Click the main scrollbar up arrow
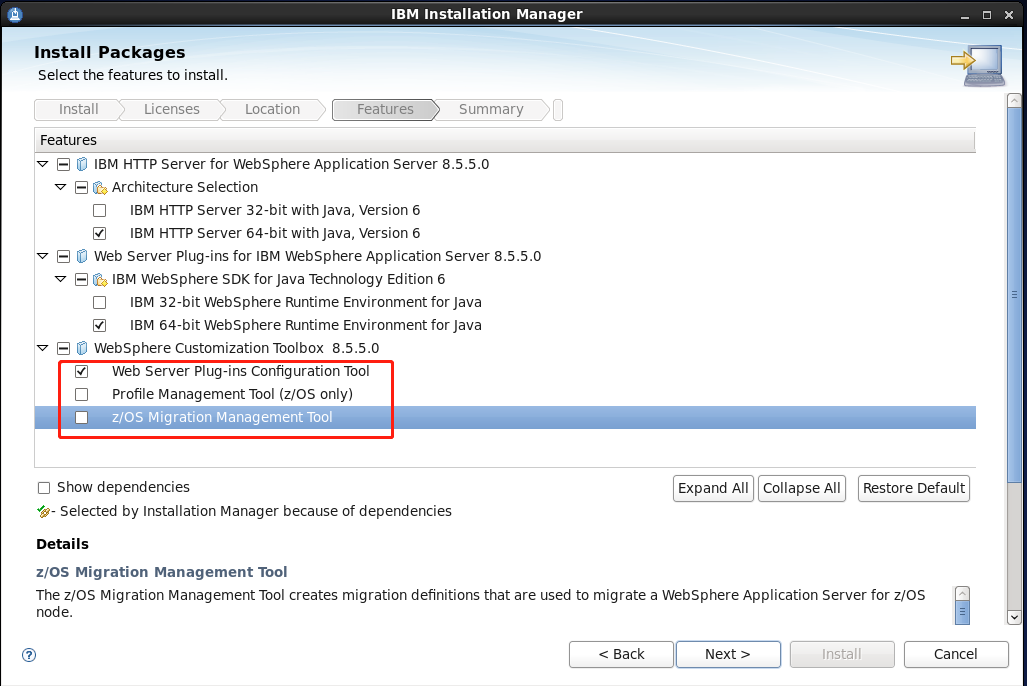Viewport: 1027px width, 686px height. 1014,100
